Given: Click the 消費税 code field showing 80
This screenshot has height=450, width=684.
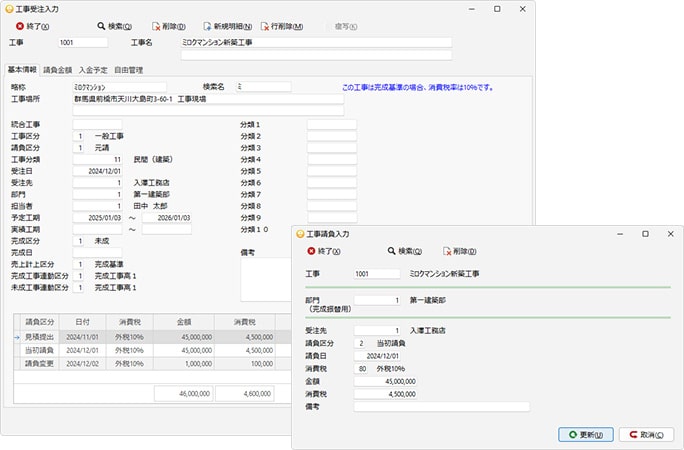Looking at the screenshot, I should (361, 369).
